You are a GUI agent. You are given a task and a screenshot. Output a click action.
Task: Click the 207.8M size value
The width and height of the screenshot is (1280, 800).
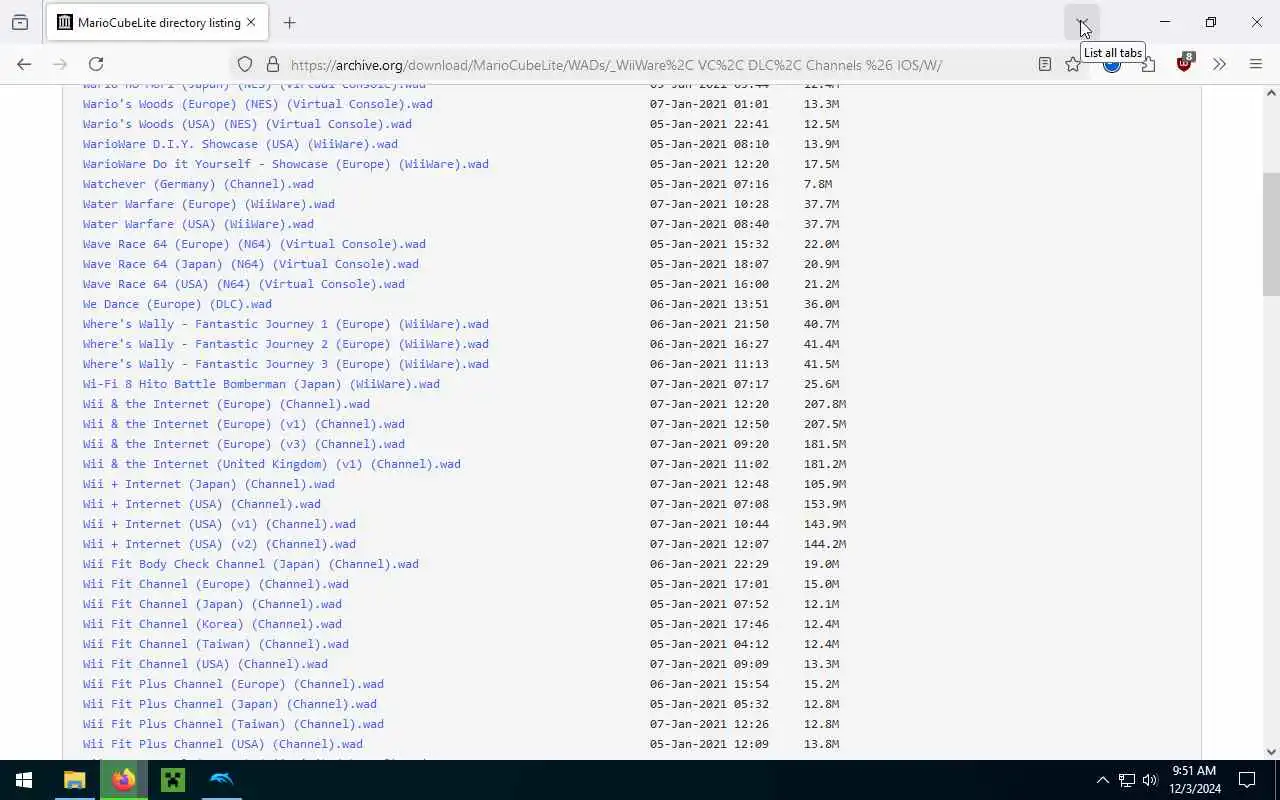pos(825,404)
